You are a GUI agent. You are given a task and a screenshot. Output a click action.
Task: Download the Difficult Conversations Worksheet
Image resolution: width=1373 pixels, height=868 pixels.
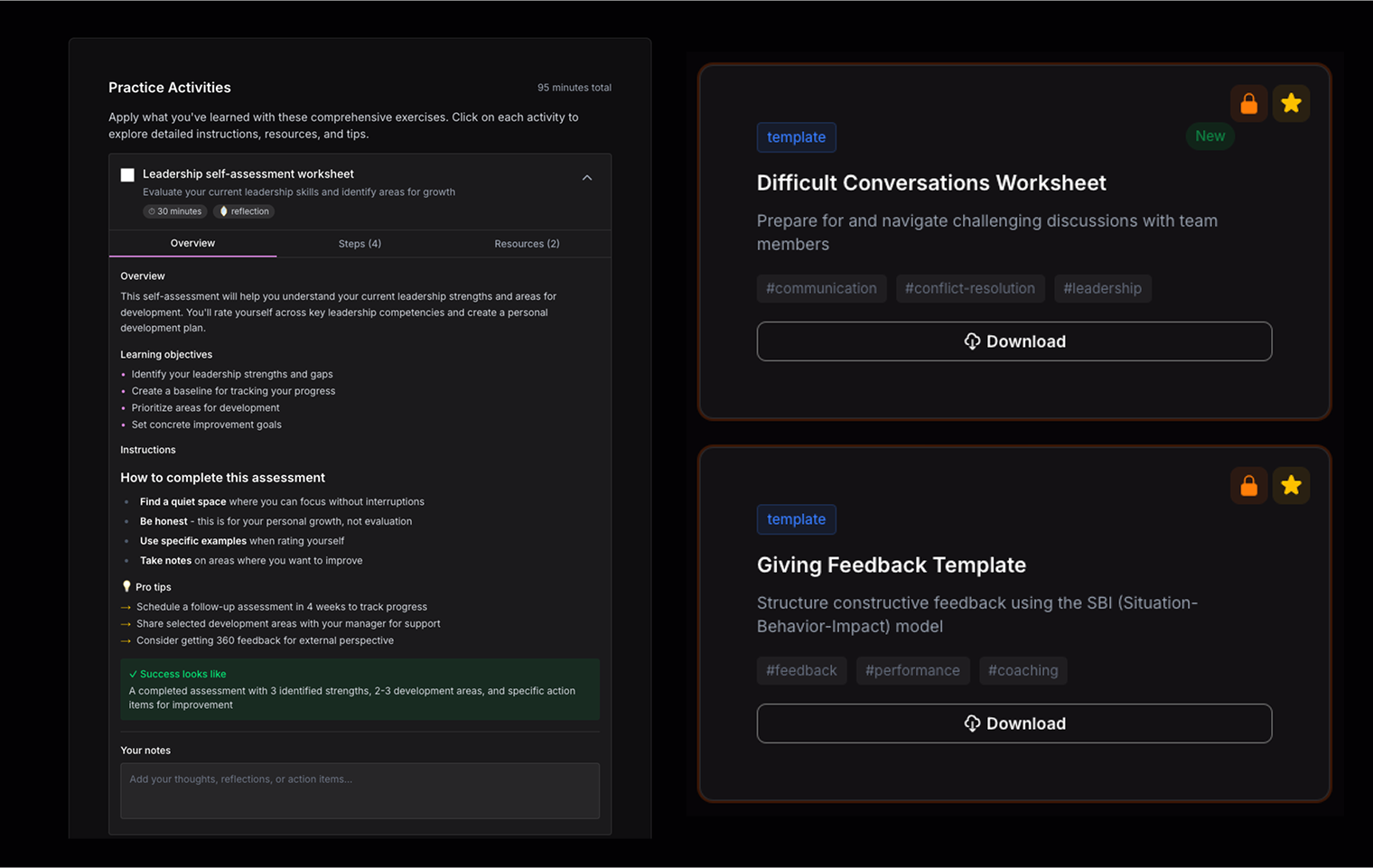[x=1013, y=341]
